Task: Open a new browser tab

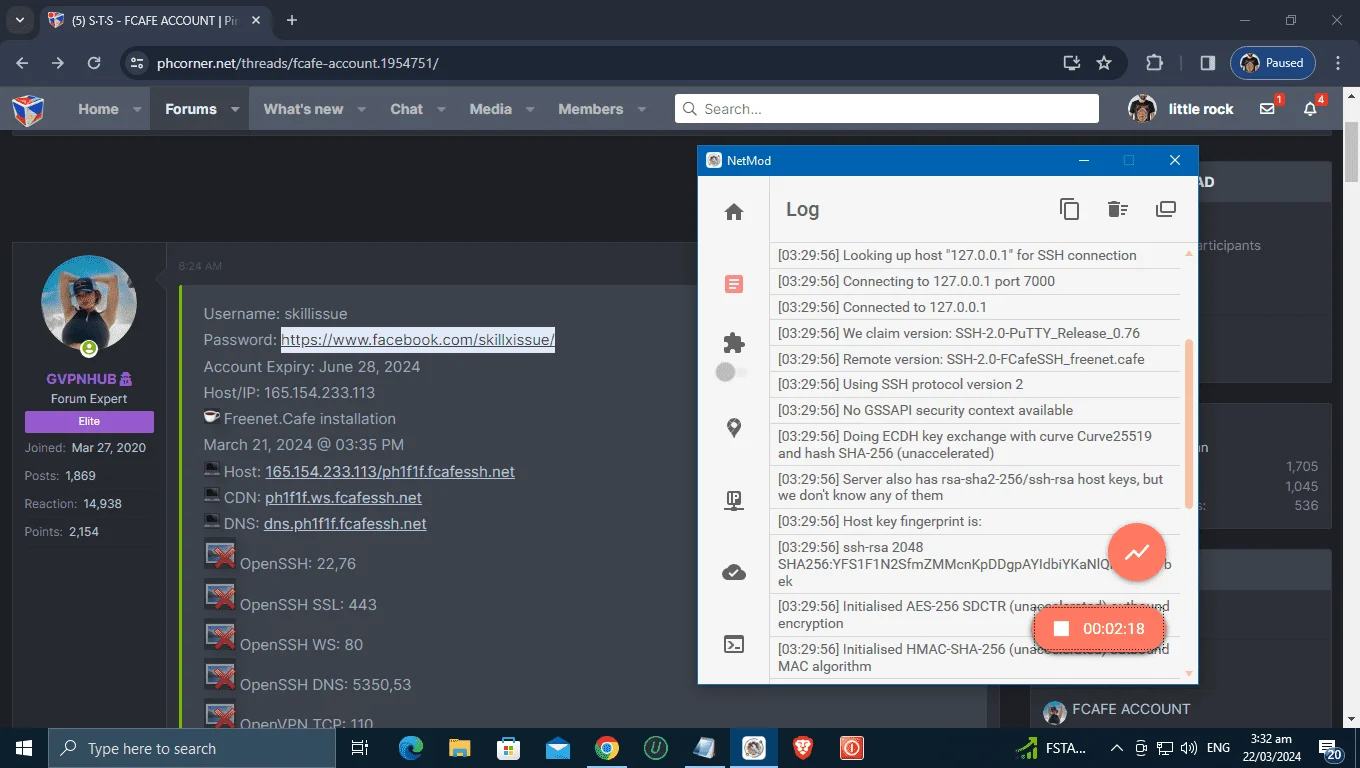Action: pos(292,20)
